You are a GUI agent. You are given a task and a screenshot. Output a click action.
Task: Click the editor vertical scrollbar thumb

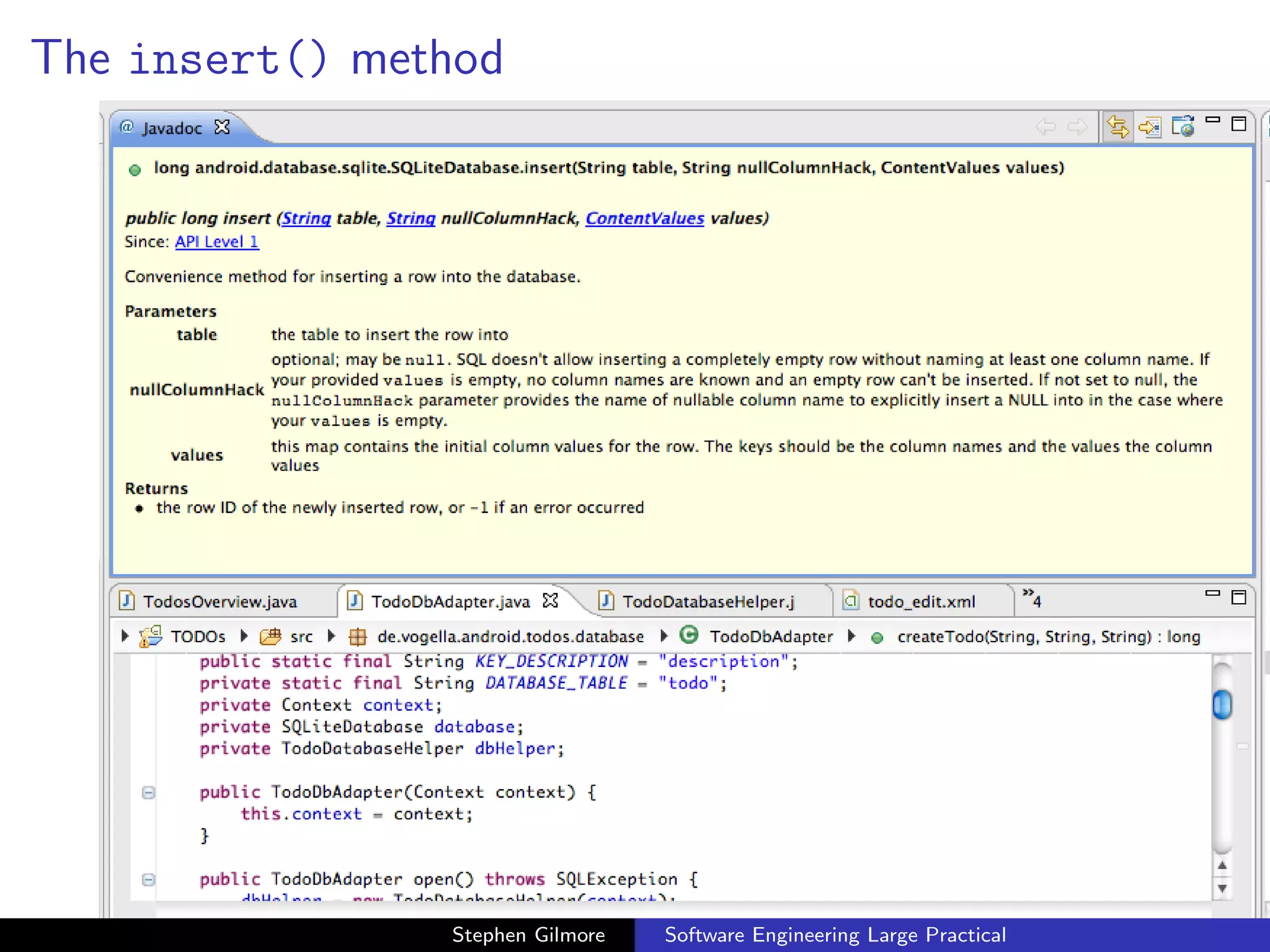[x=1222, y=705]
